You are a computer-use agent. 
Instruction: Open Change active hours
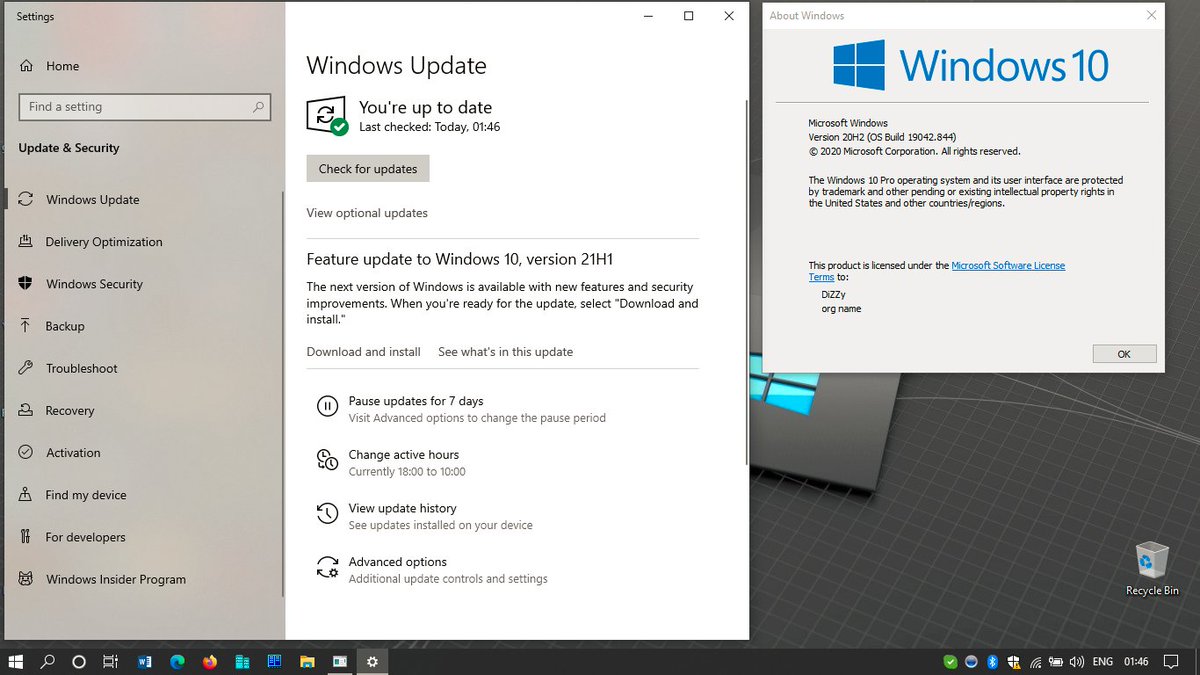point(404,455)
